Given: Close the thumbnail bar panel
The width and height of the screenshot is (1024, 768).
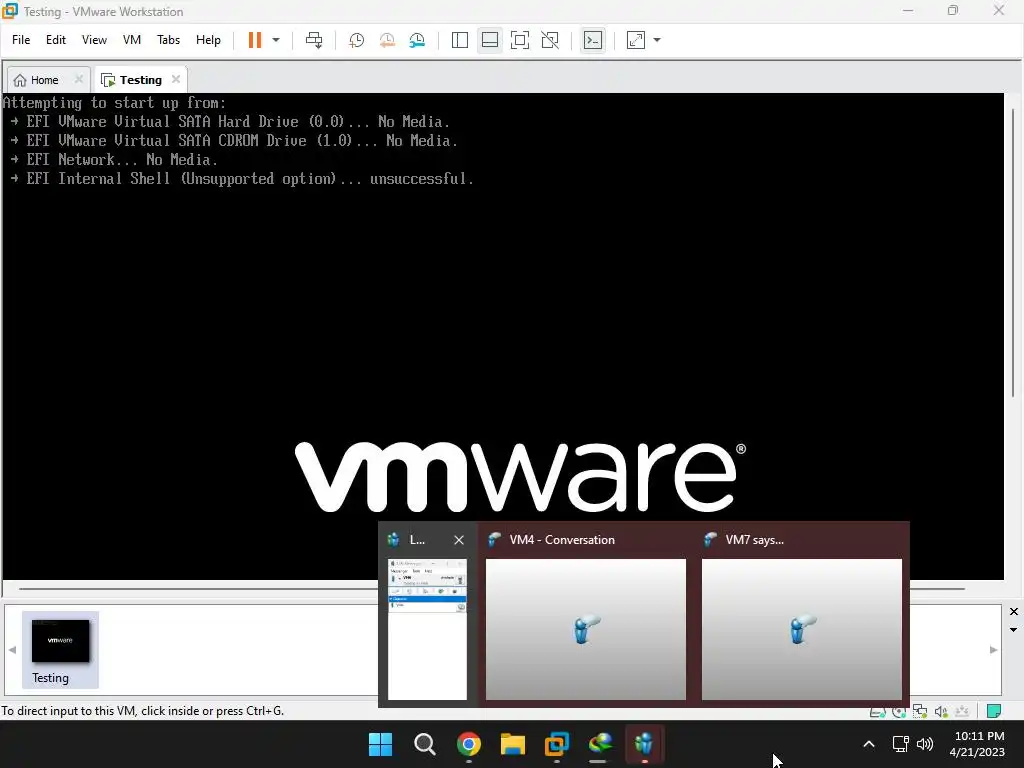Looking at the screenshot, I should pos(1014,611).
